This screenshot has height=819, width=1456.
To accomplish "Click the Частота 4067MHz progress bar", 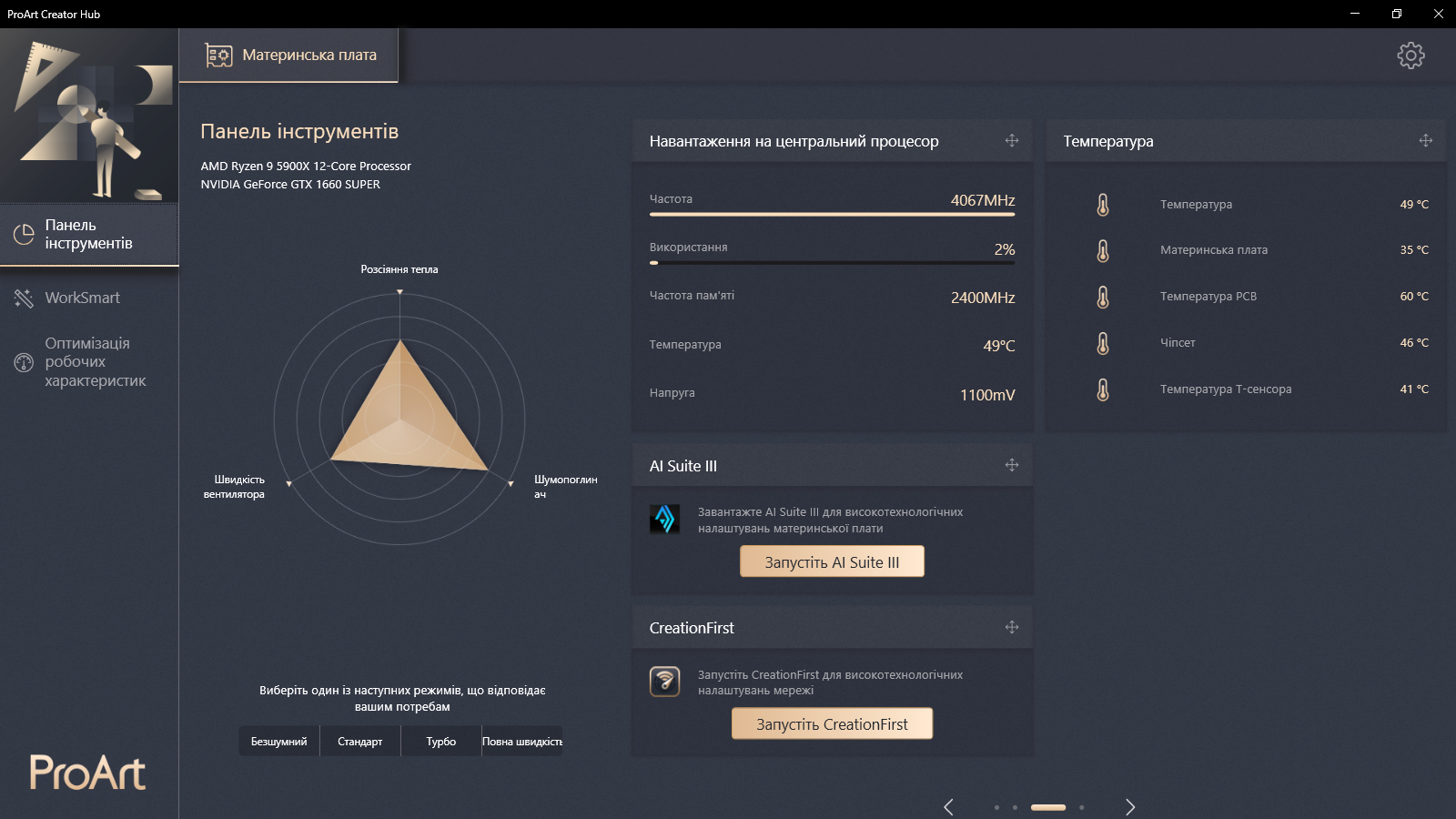I will [x=832, y=215].
